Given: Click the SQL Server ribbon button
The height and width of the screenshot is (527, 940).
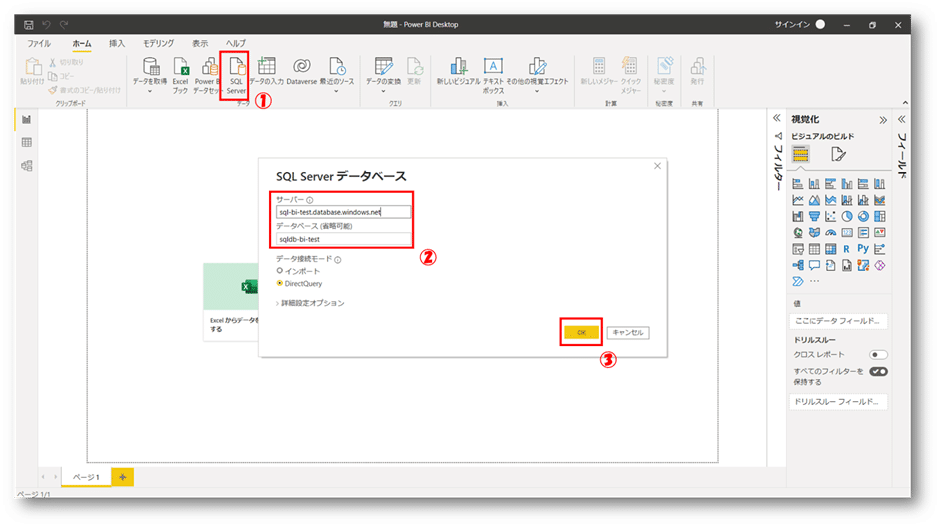Looking at the screenshot, I should click(236, 76).
